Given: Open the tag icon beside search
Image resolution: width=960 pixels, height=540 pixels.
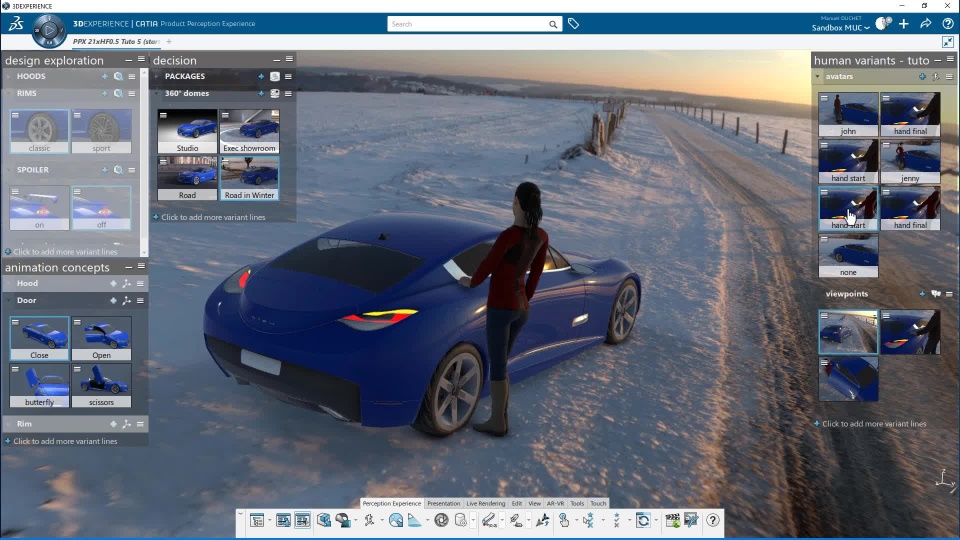Looking at the screenshot, I should (x=573, y=24).
